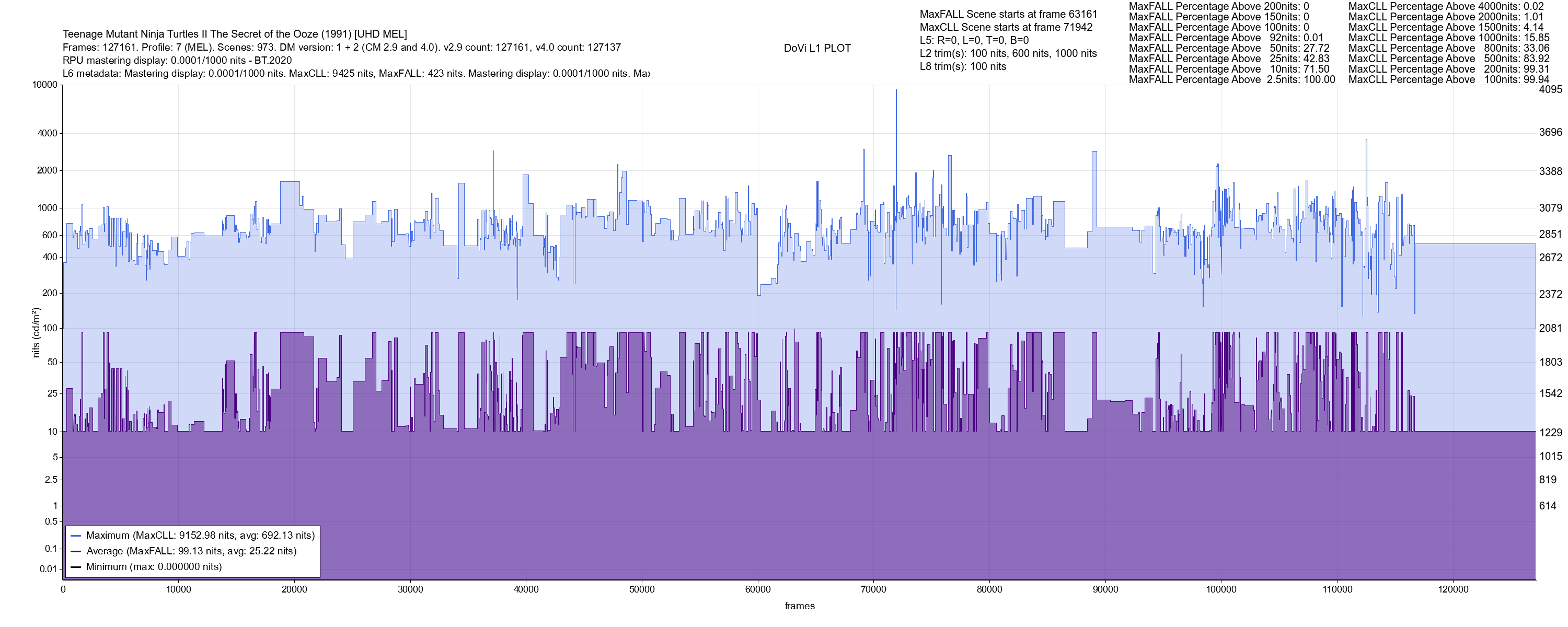Screen dimensions: 1568x627
Task: Click 'MaxCLL Percentage Above 1000nits: 15.85' text
Action: pos(1449,38)
